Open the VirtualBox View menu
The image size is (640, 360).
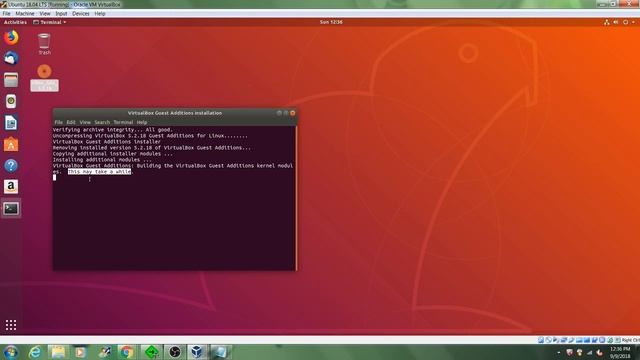[x=45, y=13]
